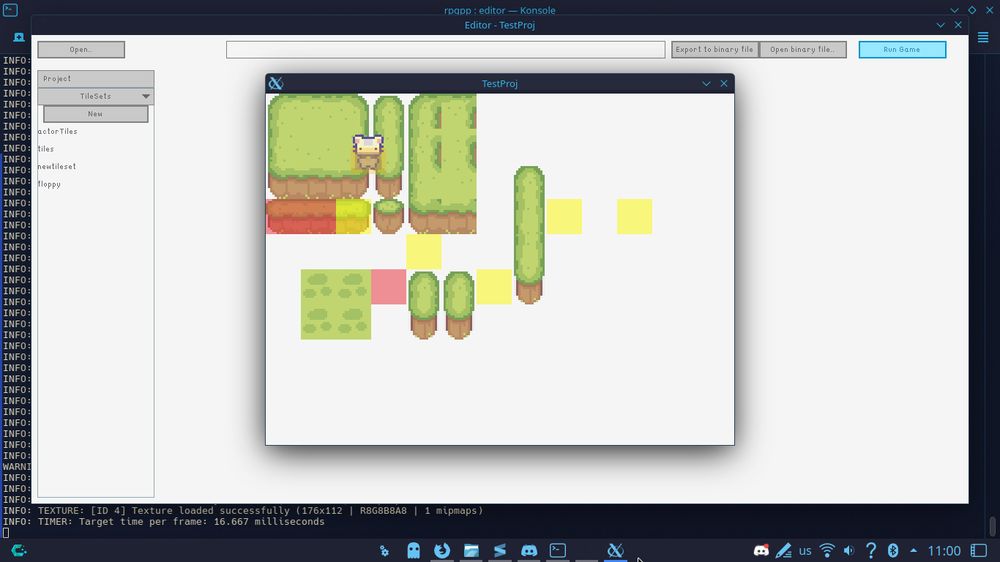Click the red-tinted tile area in TestProj

[x=301, y=216]
